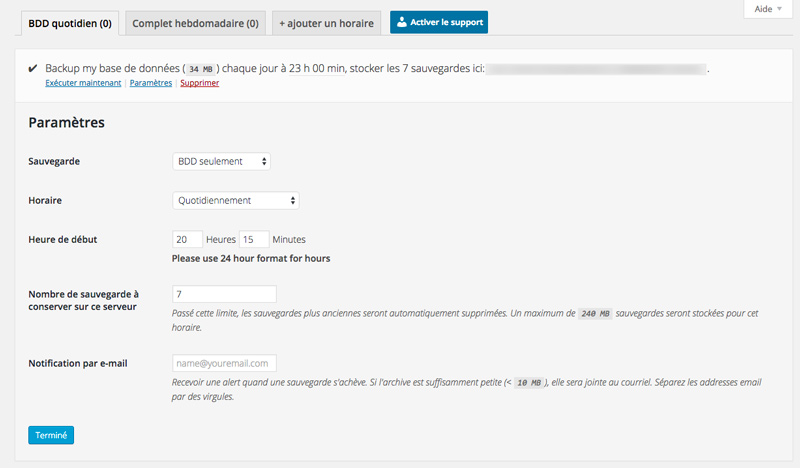Click the person icon on Activer le support
Screen dimensions: 800x468
(402, 22)
